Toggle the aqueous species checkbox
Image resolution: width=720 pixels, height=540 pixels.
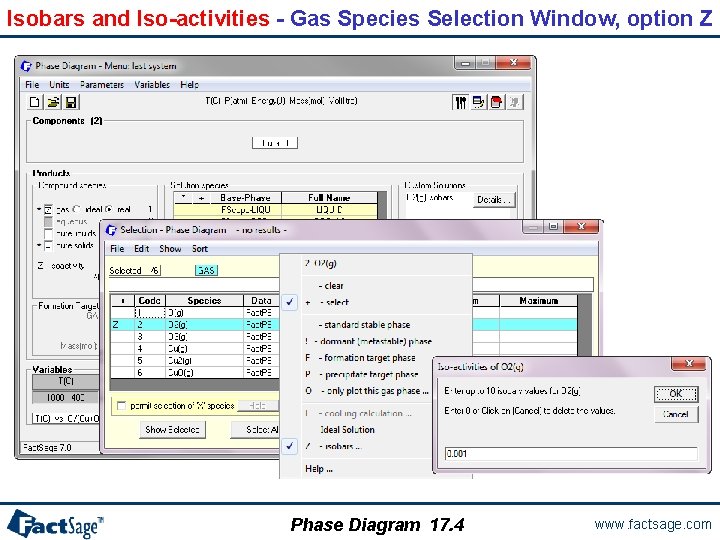point(48,221)
